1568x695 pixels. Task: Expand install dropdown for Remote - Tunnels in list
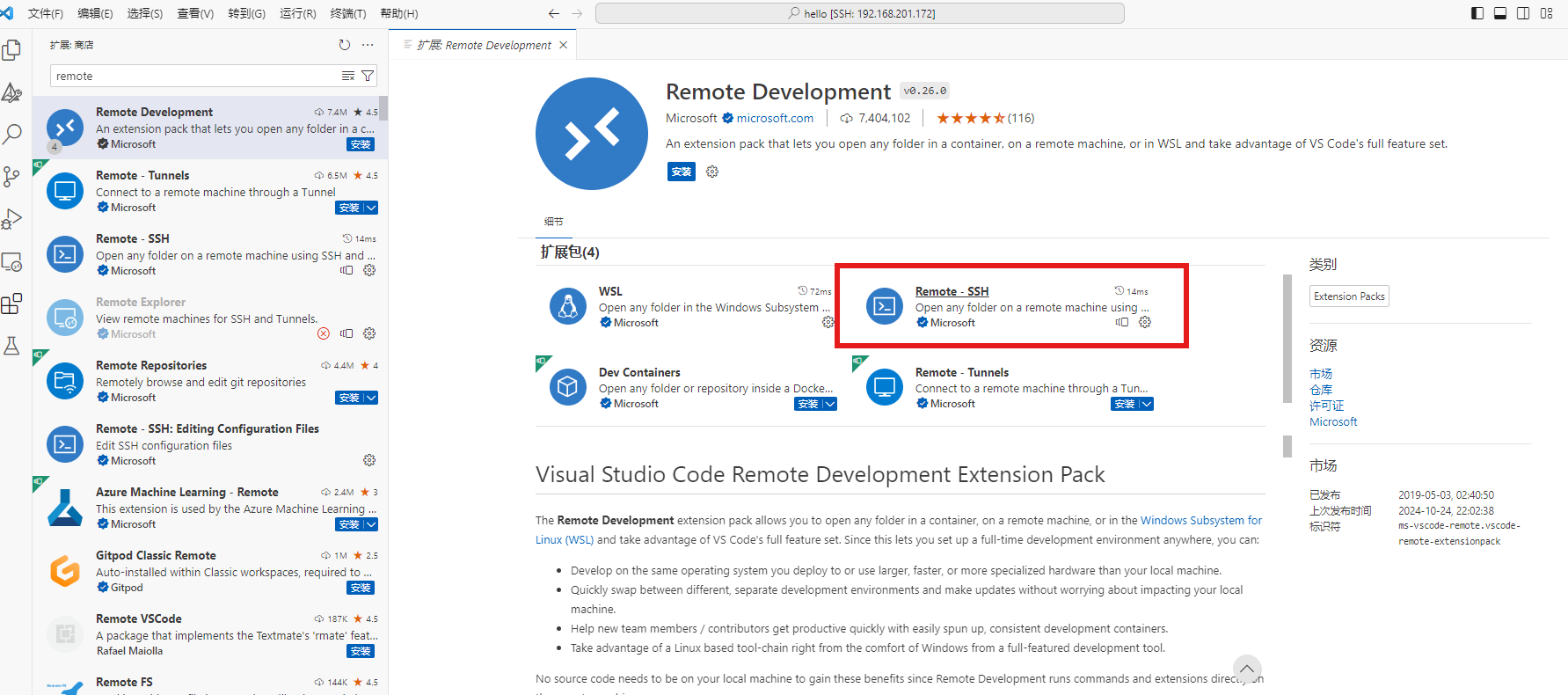[371, 208]
